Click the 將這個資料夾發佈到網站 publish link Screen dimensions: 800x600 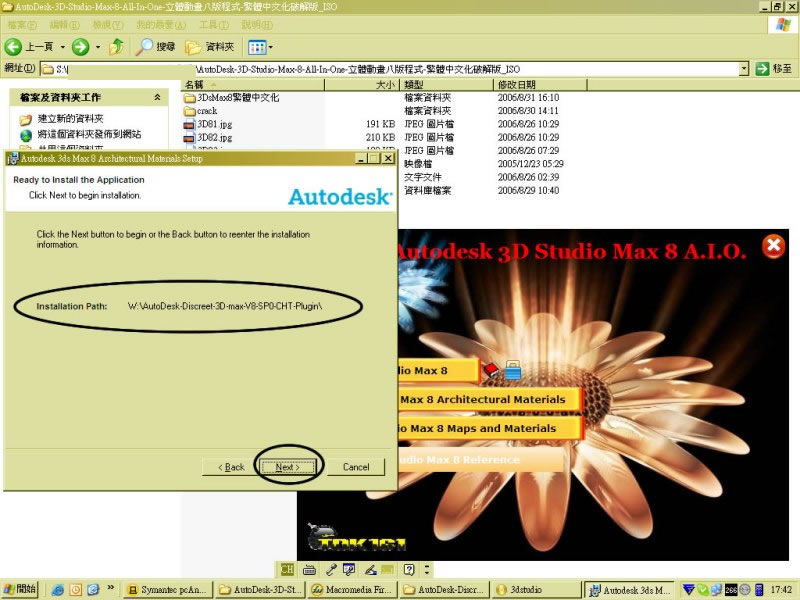pos(89,134)
